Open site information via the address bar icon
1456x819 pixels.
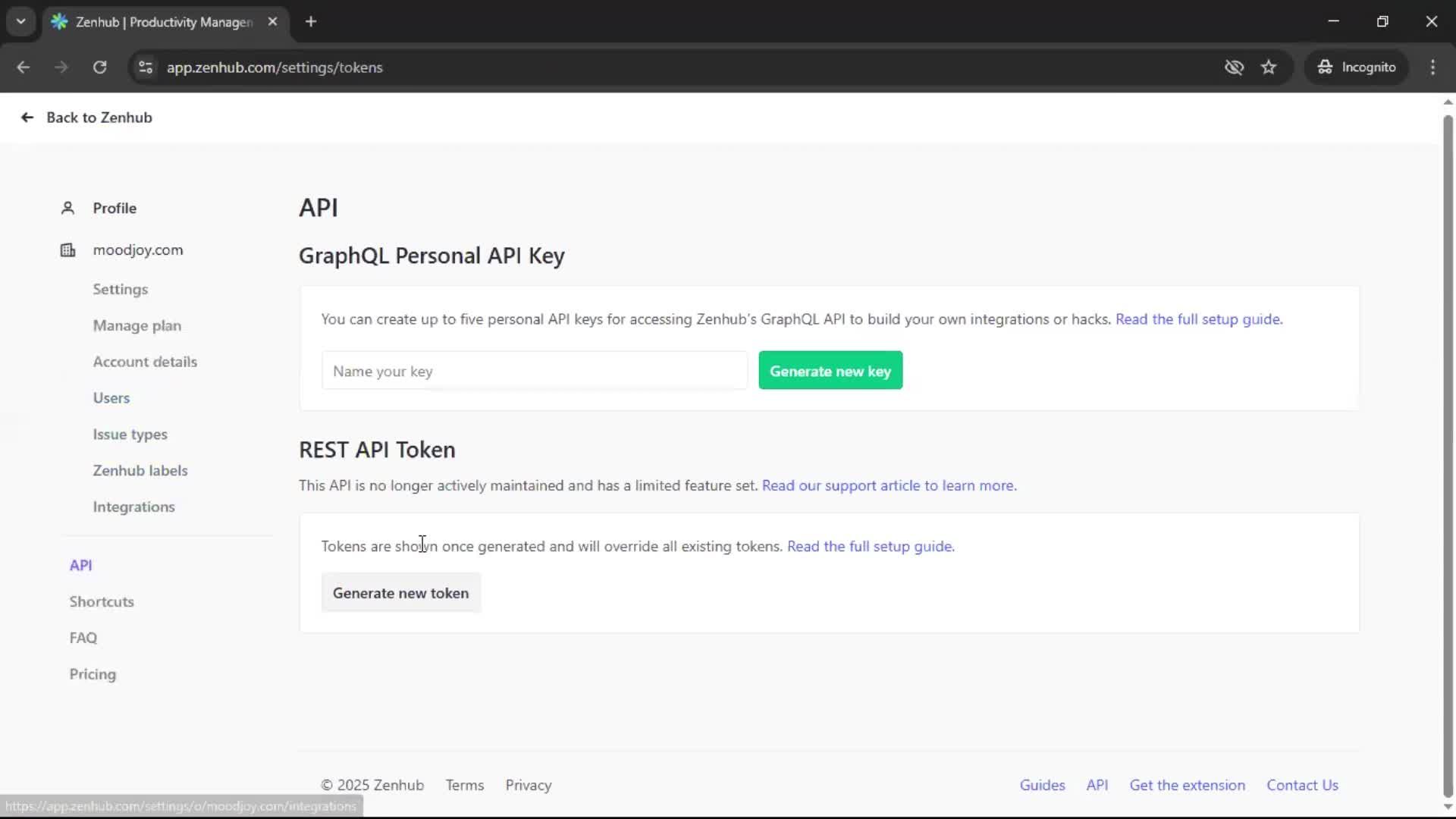pyautogui.click(x=145, y=67)
